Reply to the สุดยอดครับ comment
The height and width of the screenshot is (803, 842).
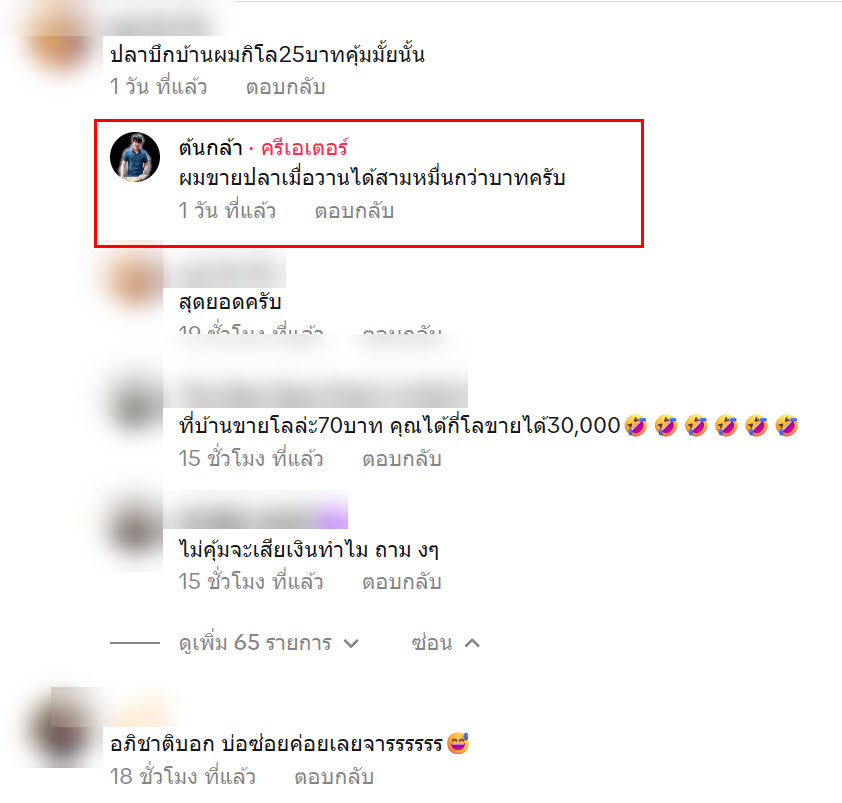402,329
